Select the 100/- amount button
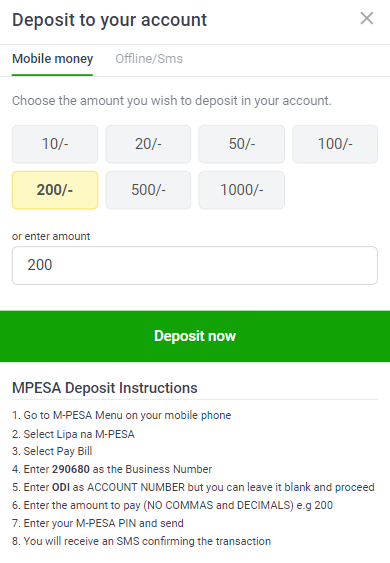 click(x=335, y=144)
